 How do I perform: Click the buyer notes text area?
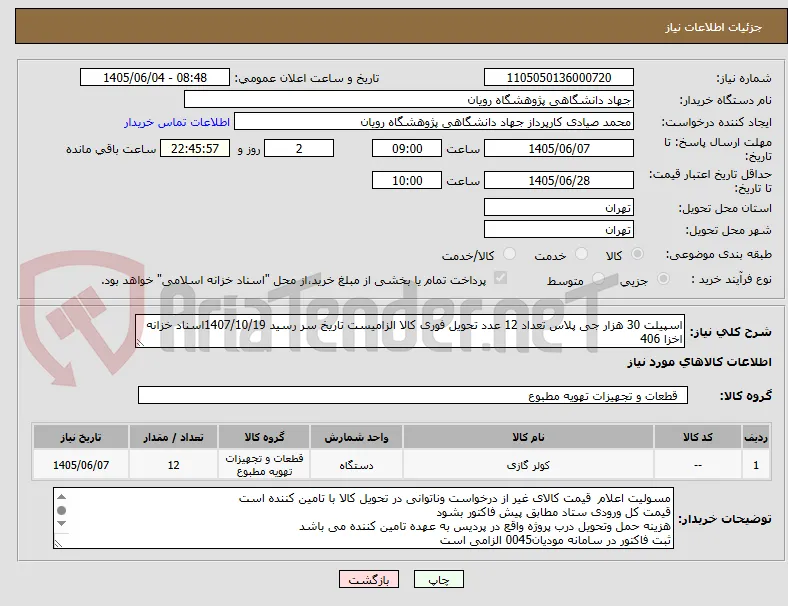tap(363, 518)
